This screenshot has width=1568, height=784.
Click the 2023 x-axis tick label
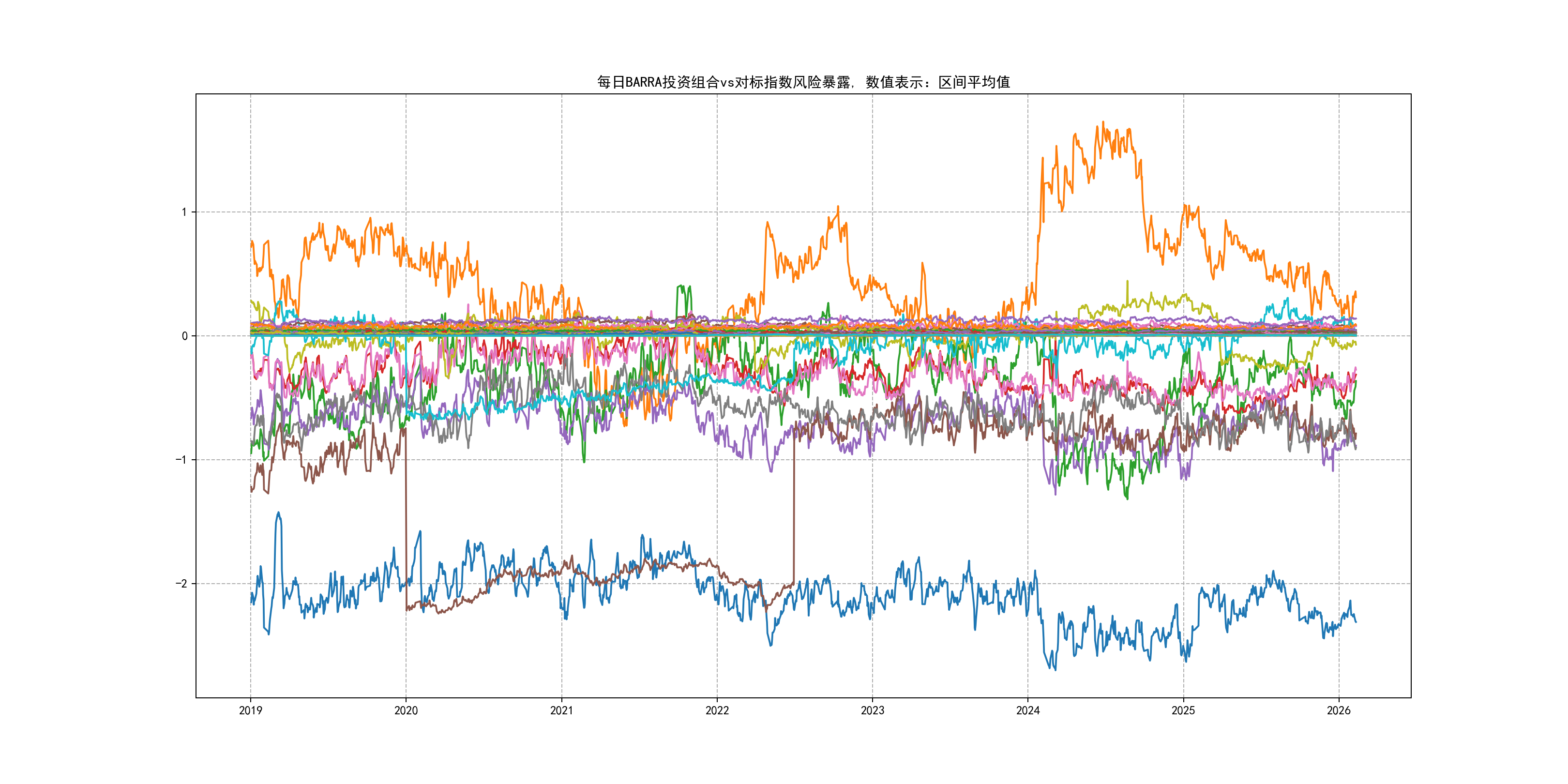872,710
